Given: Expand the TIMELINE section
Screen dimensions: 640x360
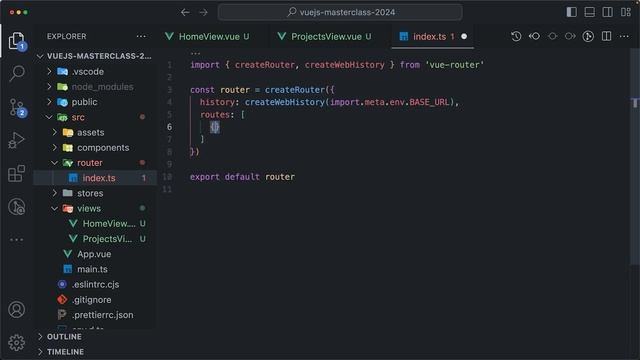Looking at the screenshot, I should [95, 352].
